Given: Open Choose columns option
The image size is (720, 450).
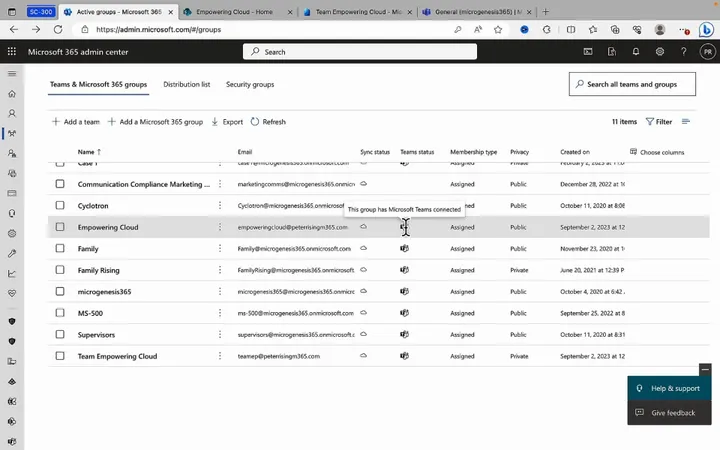Looking at the screenshot, I should click(x=657, y=152).
